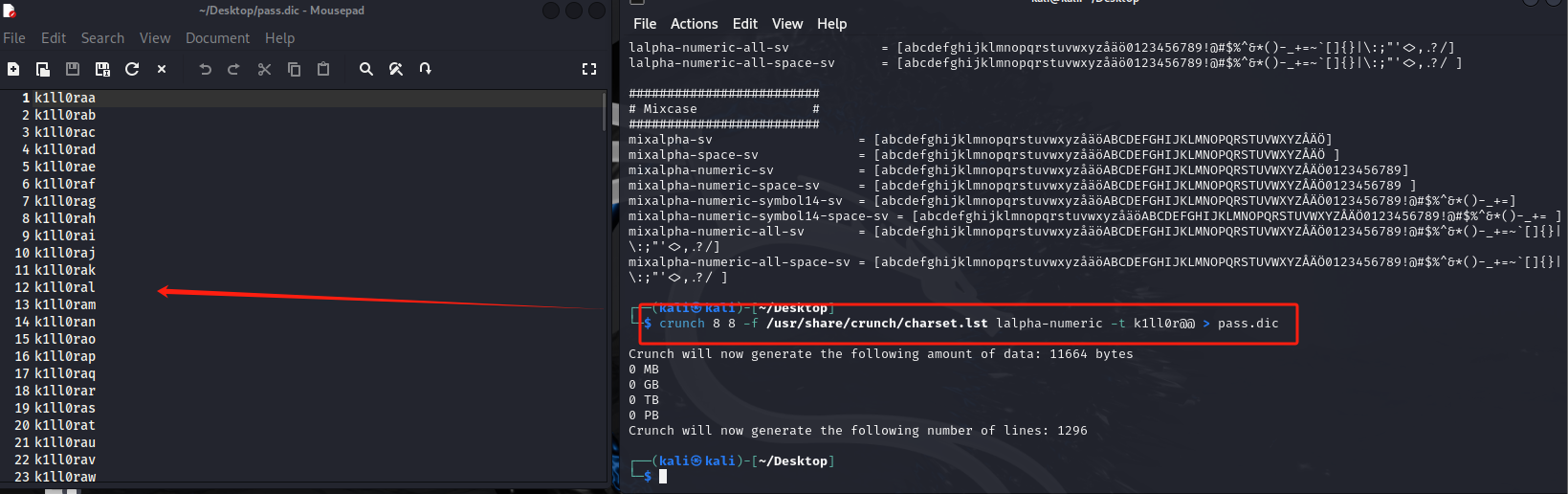Image resolution: width=1568 pixels, height=494 pixels.
Task: Click 'lalpha-numeric-all-sv' text in terminal
Action: (709, 48)
